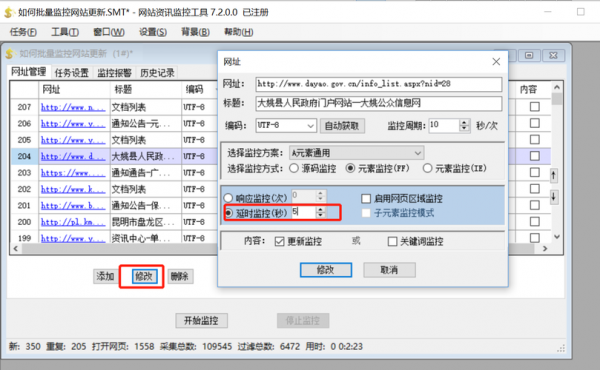Image resolution: width=600 pixels, height=370 pixels.
Task: Click the 开始监控 button
Action: pyautogui.click(x=201, y=321)
